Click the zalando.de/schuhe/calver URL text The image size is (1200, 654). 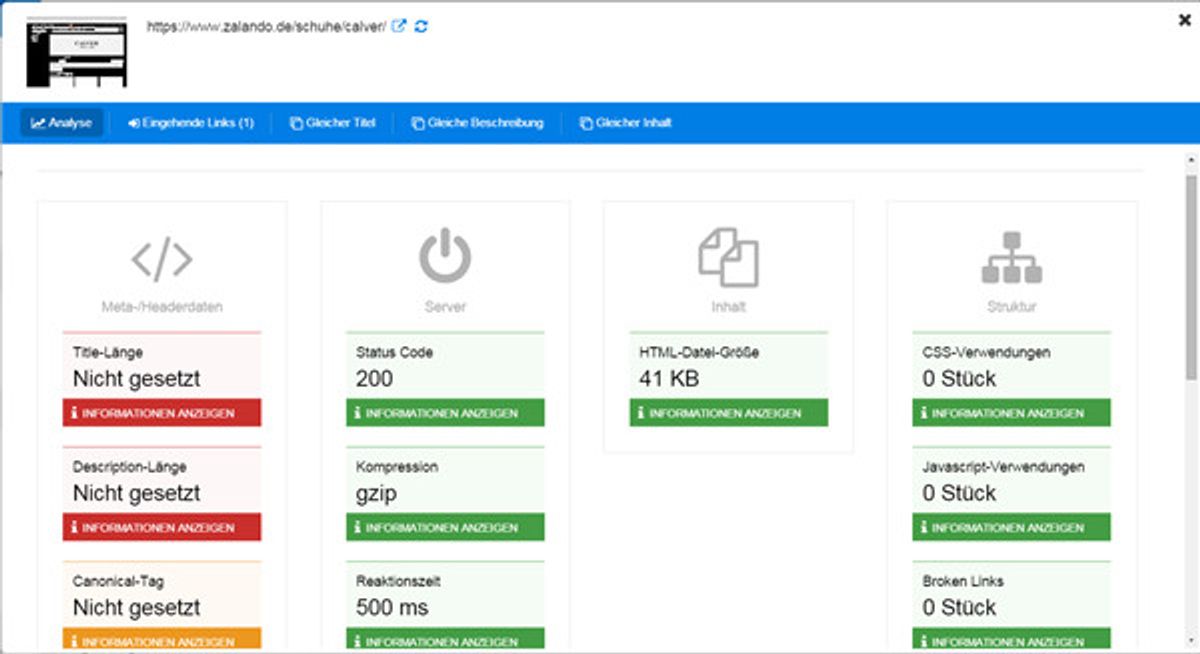(x=266, y=27)
